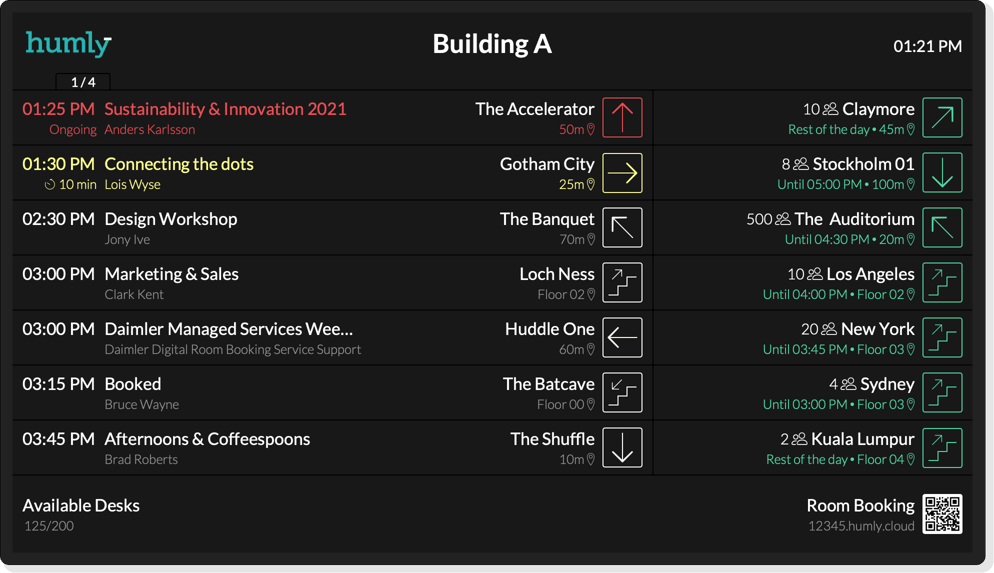
Task: Click the 12345.humly.cloud booking link
Action: coord(861,526)
